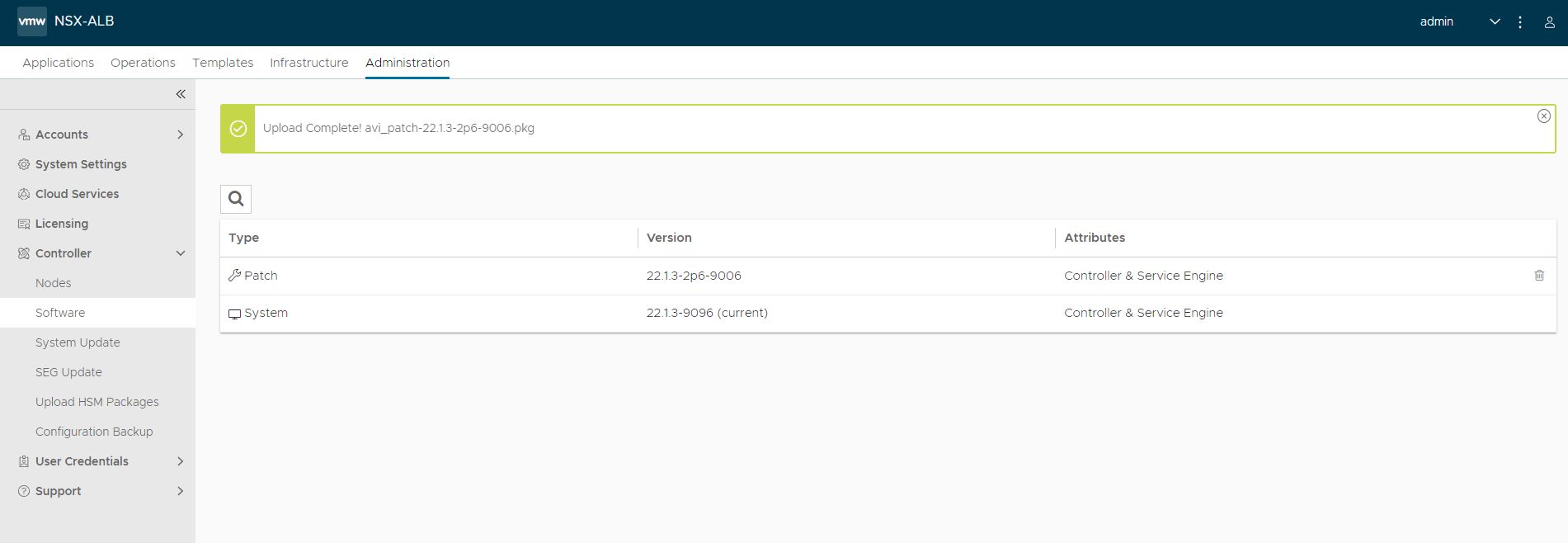Click the NSX-ALB product title
The image size is (1568, 543).
(x=84, y=21)
